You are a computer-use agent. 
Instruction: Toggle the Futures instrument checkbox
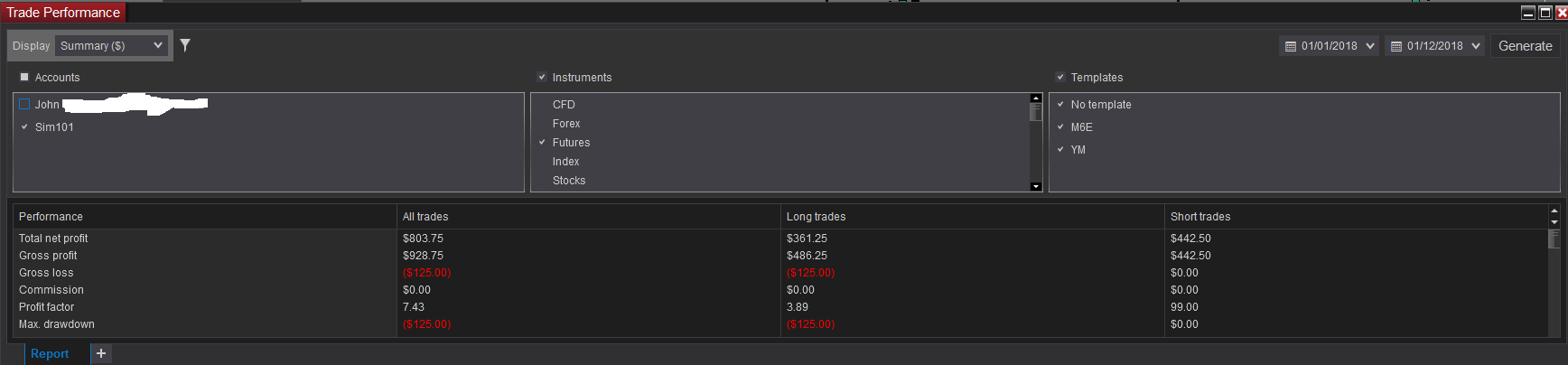[x=543, y=143]
